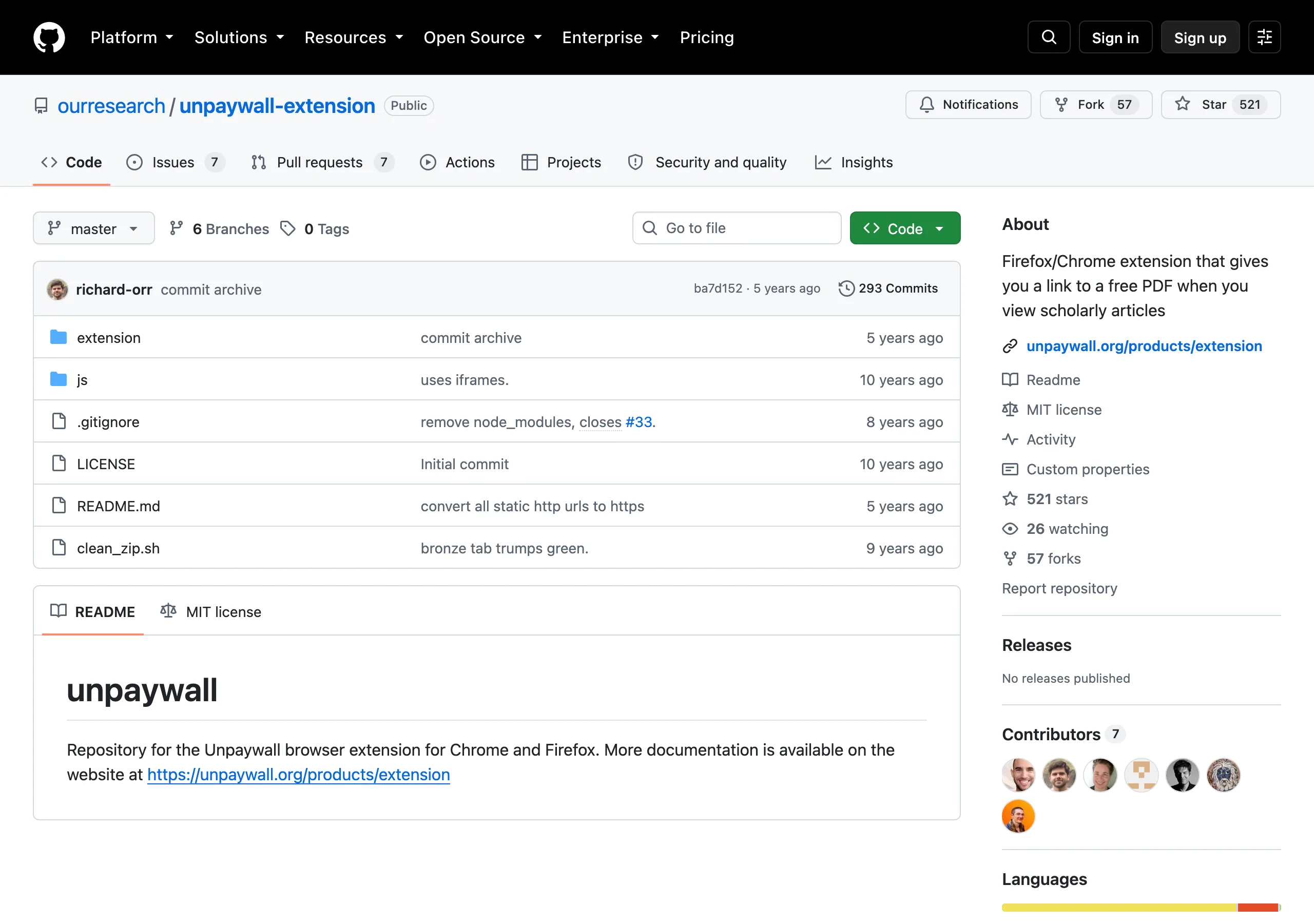Open the Insights tab
This screenshot has height=924, width=1314.
854,162
